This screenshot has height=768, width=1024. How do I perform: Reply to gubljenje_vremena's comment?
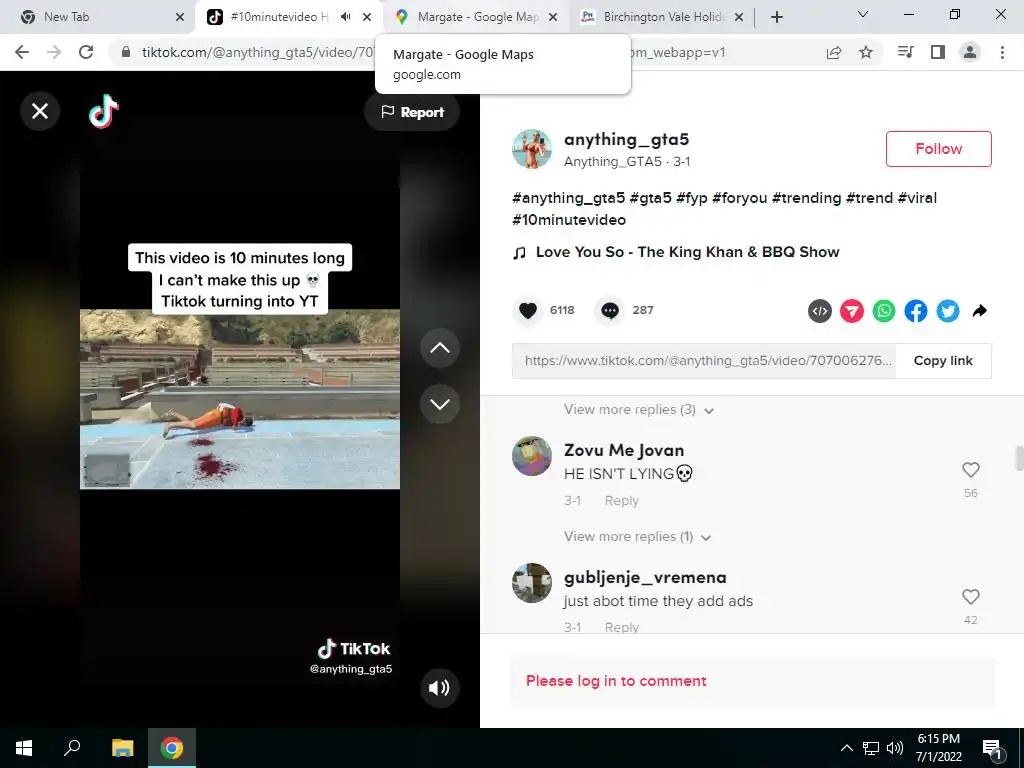[x=621, y=627]
